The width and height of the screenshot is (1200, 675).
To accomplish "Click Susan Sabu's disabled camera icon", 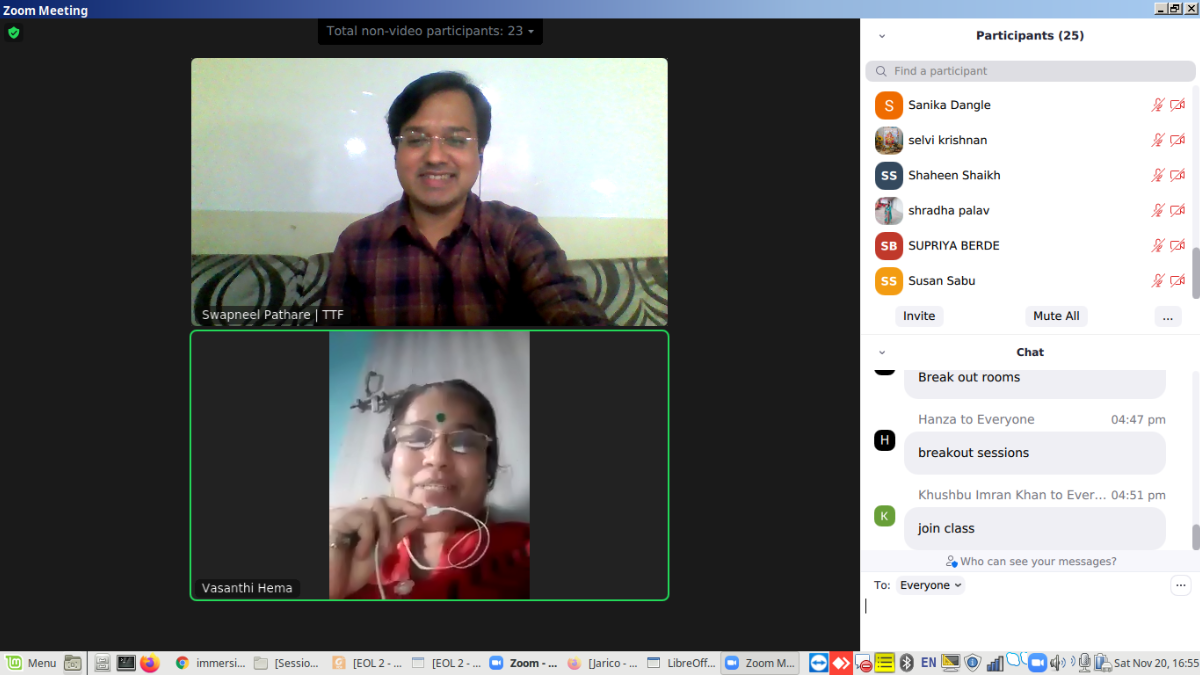I will [1177, 281].
